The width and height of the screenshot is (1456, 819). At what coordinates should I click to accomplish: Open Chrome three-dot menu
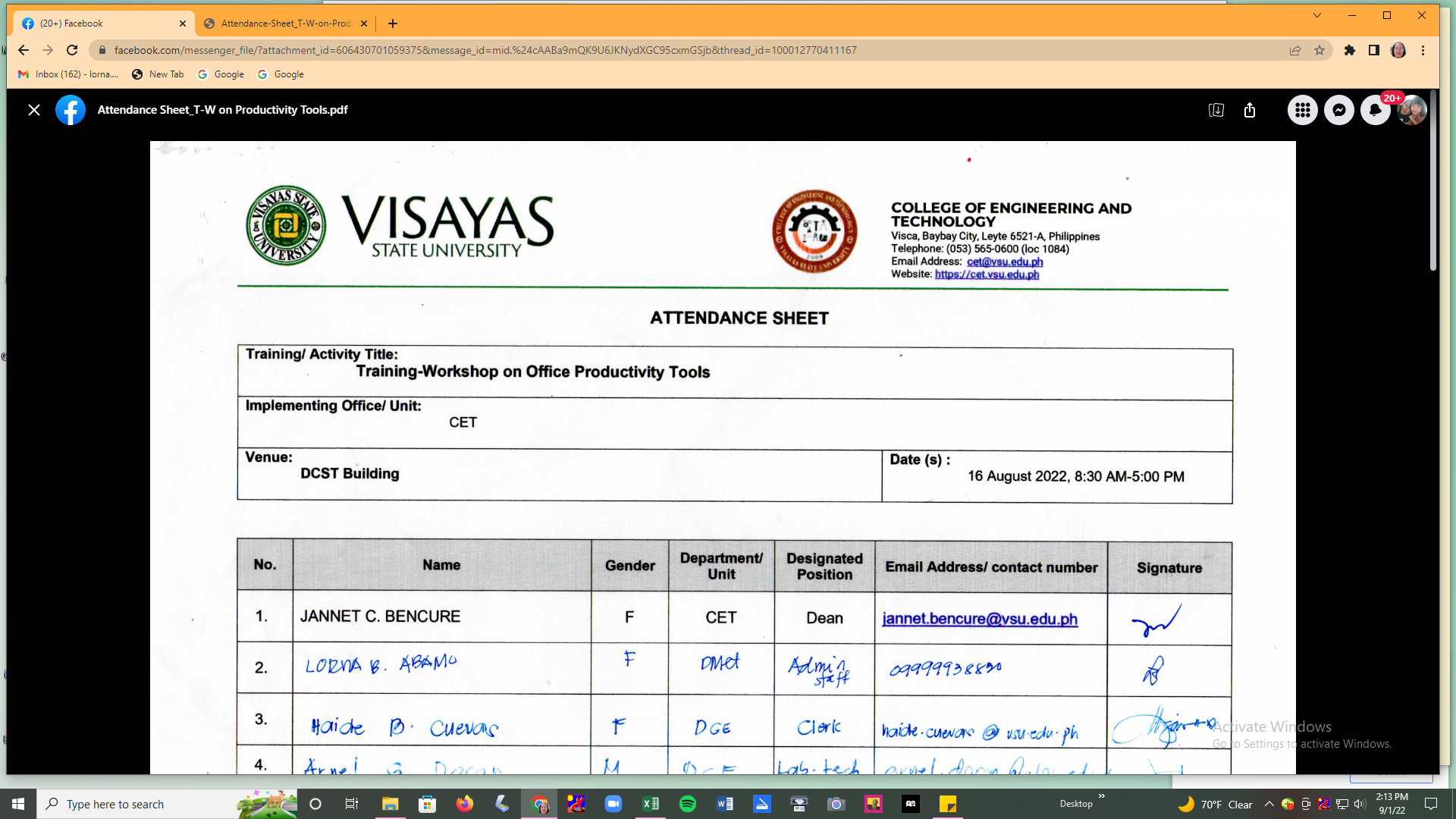1423,50
